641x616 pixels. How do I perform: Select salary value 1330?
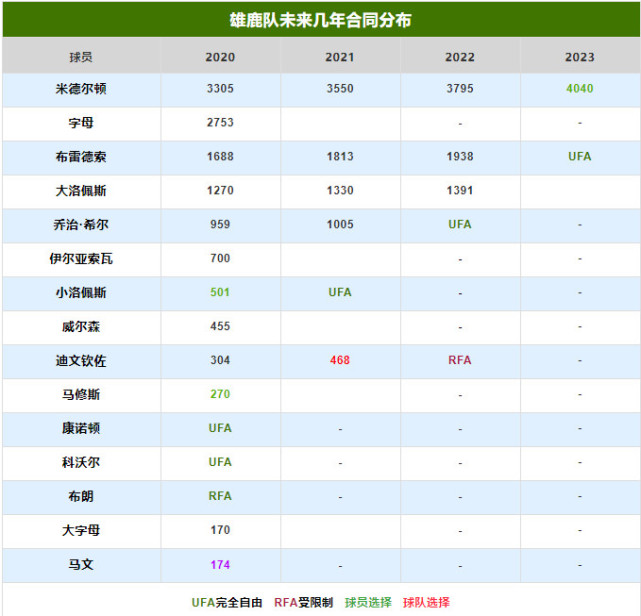340,190
